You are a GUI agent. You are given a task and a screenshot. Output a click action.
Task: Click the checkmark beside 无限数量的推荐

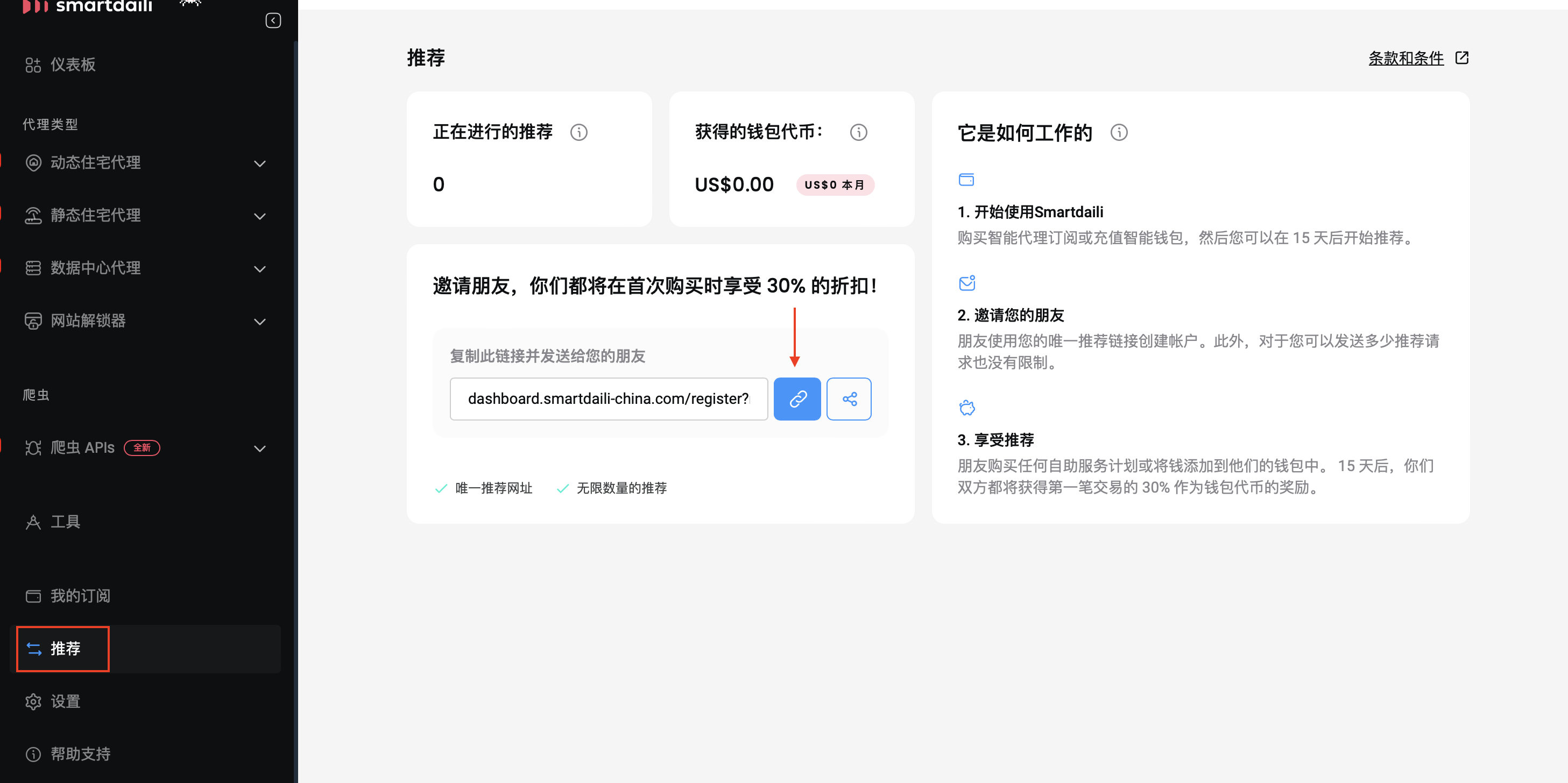click(562, 488)
